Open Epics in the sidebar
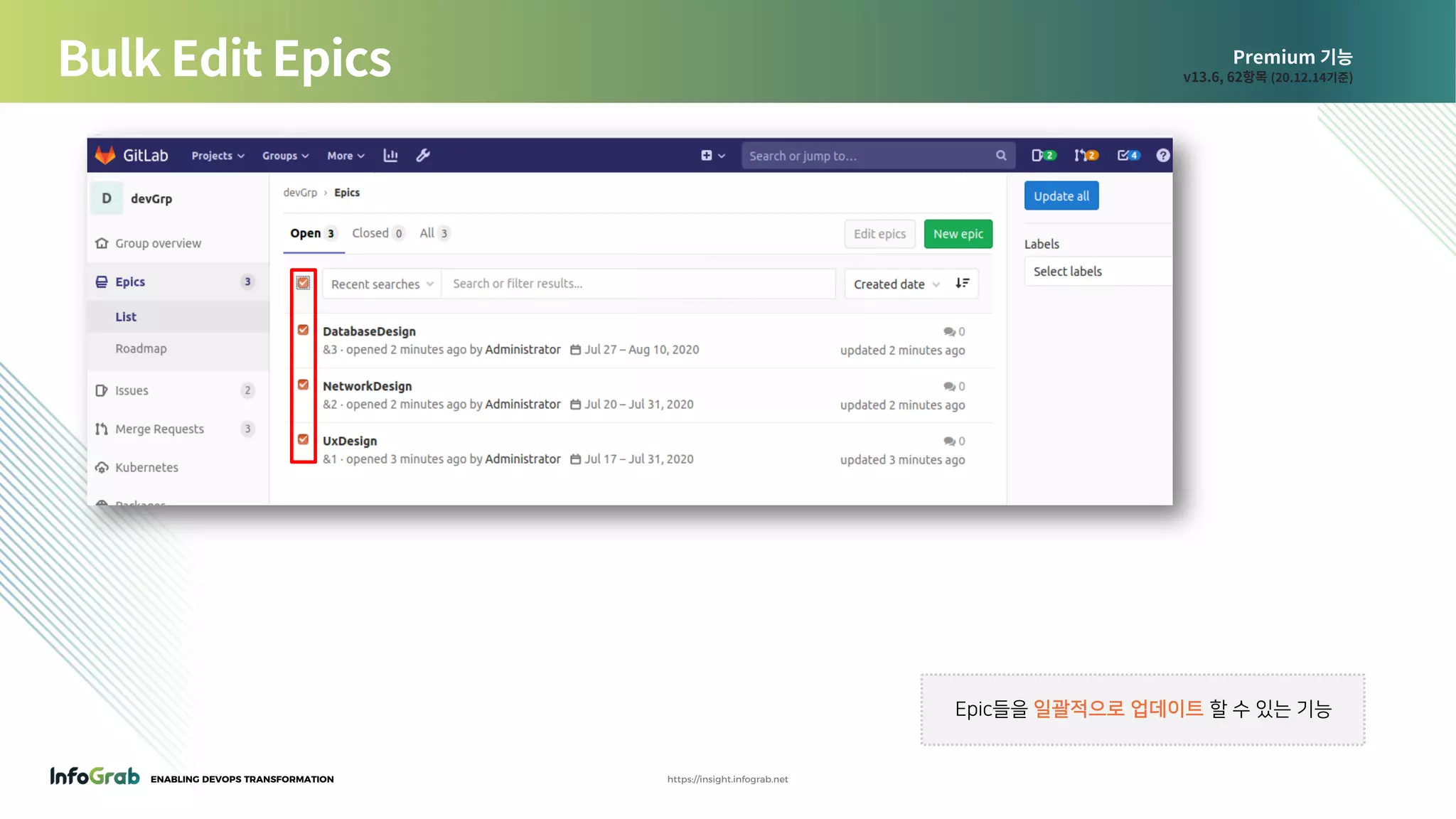 (x=176, y=282)
